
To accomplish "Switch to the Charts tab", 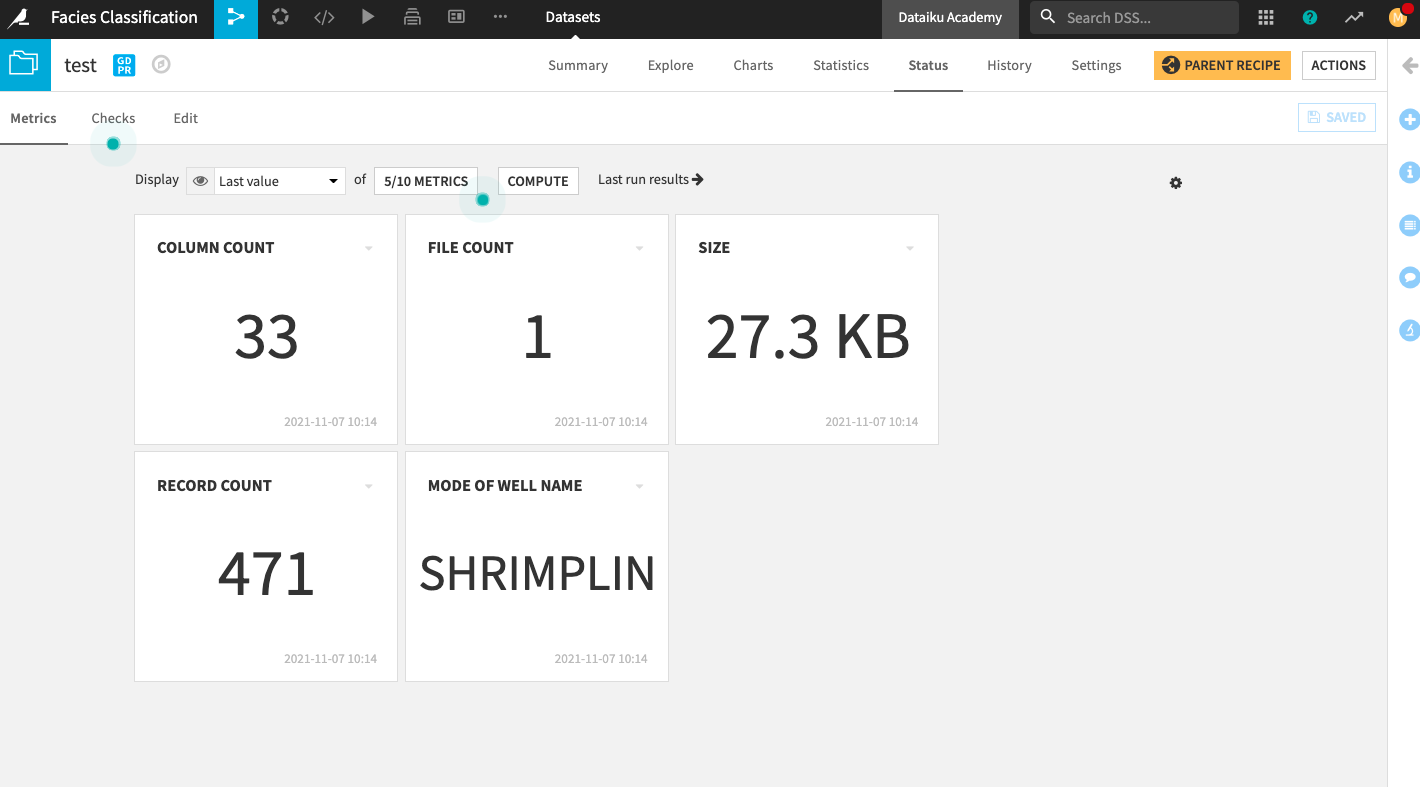I will click(753, 65).
